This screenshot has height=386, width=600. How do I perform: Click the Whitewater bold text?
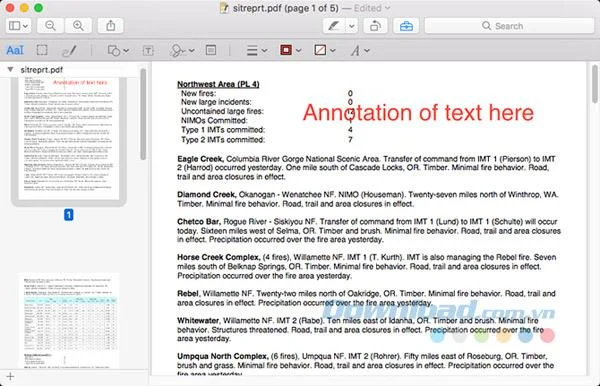[x=198, y=320]
